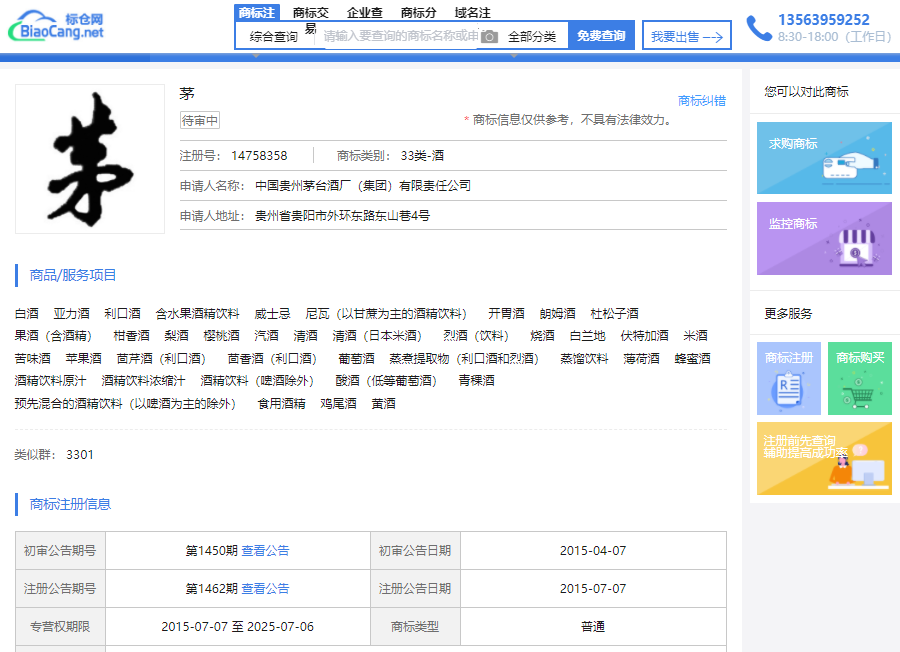Click the 更多服务 heading
The image size is (900, 652).
[x=788, y=313]
